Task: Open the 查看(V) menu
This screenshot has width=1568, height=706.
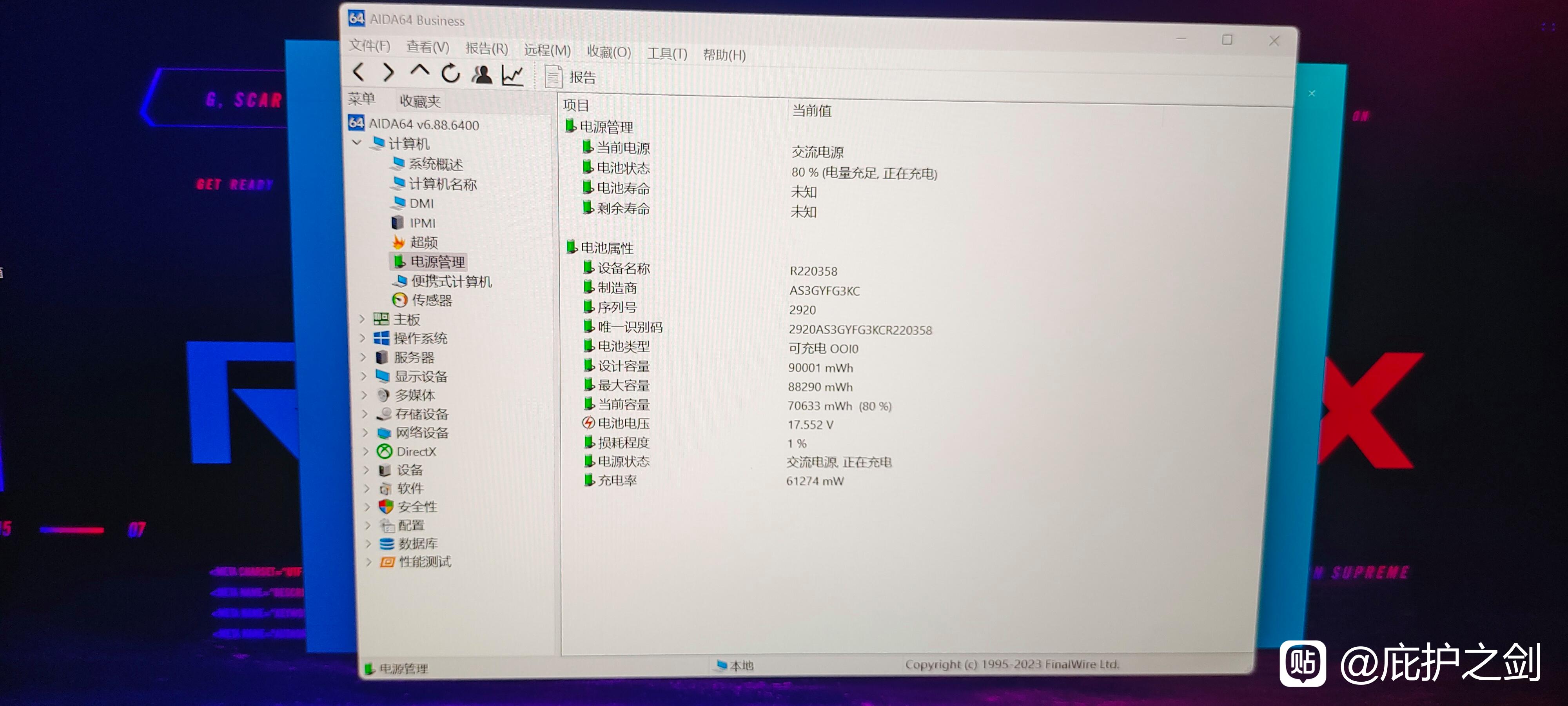Action: (428, 47)
